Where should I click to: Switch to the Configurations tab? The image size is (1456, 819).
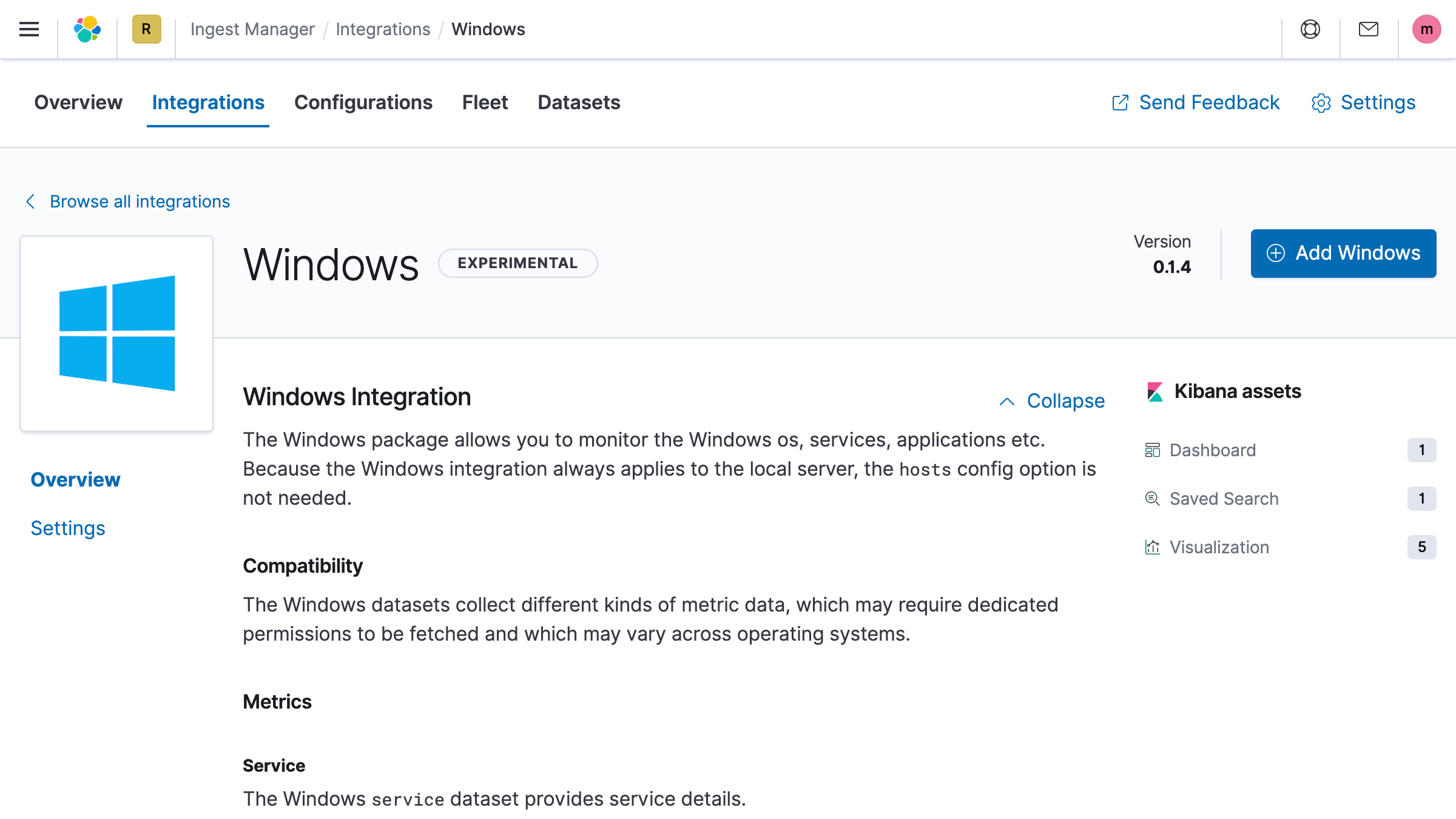click(x=363, y=101)
